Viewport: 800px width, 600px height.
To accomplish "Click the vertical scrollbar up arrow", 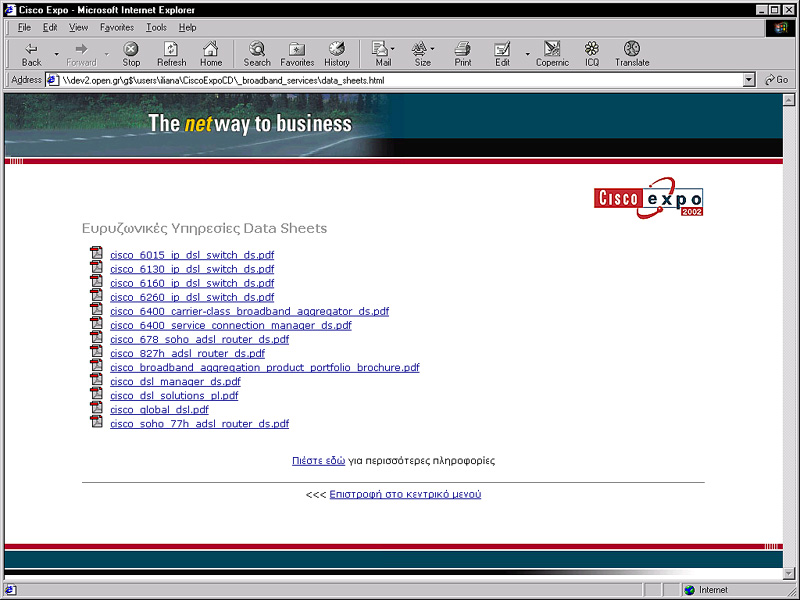I will (789, 100).
